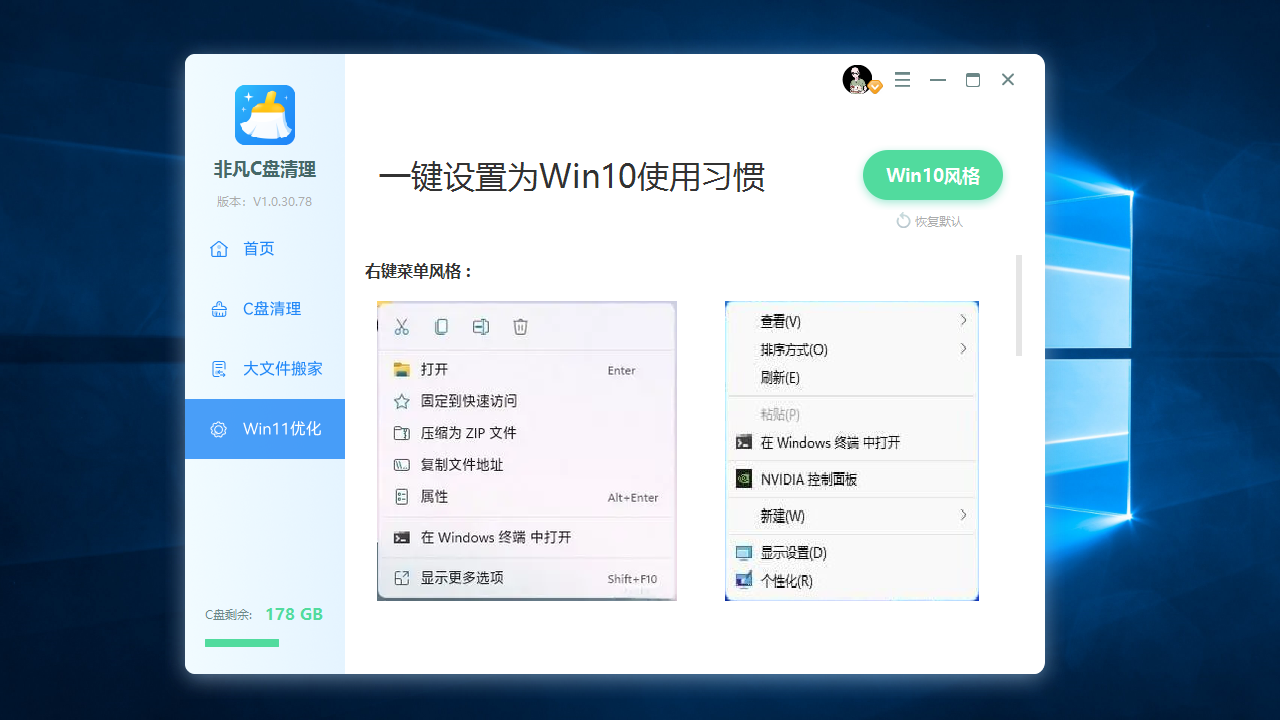Viewport: 1280px width, 720px height.
Task: Open the user avatar dropdown arrow
Action: tap(875, 87)
